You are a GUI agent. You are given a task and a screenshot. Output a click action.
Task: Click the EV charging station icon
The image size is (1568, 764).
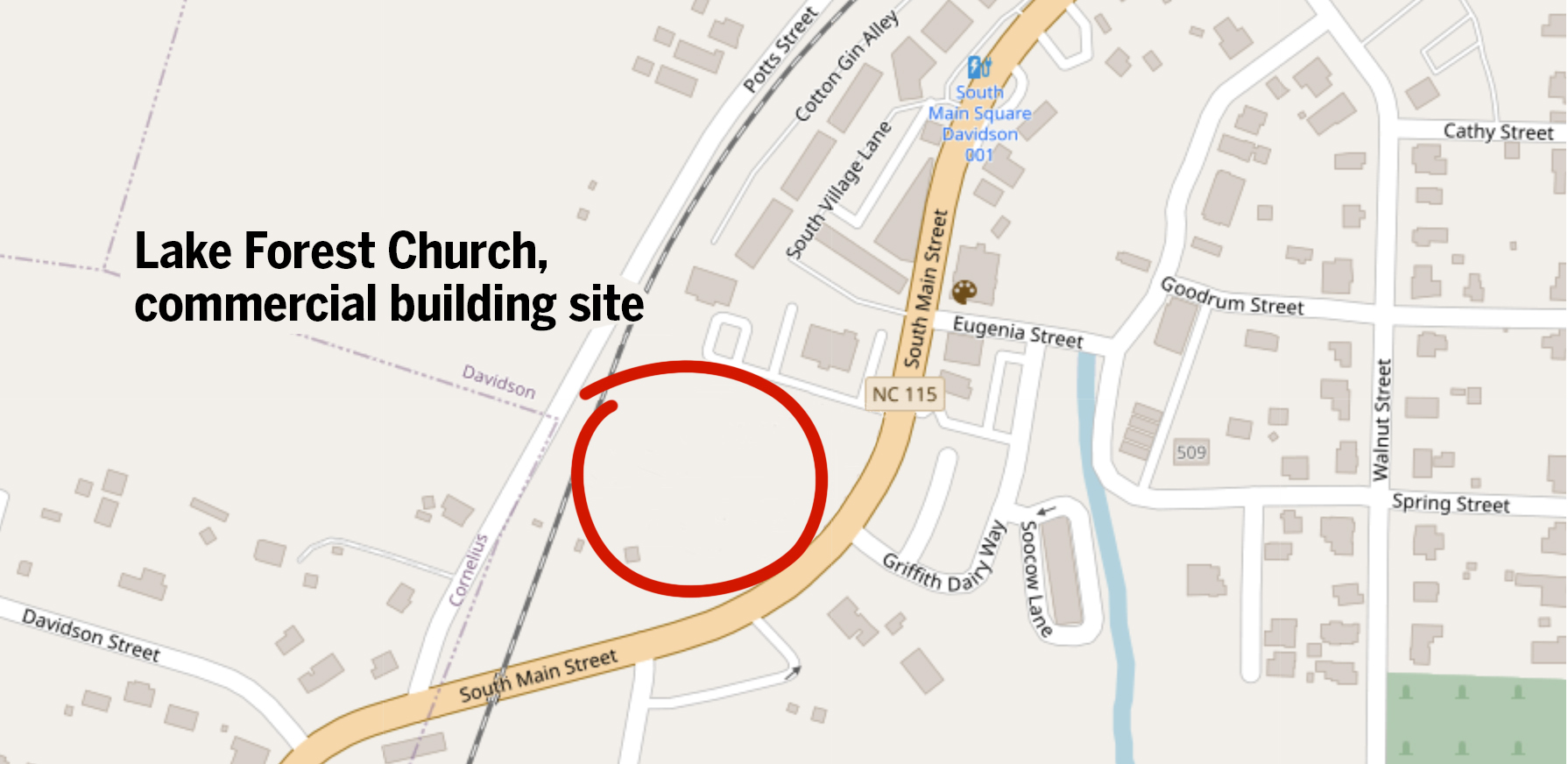coord(979,67)
